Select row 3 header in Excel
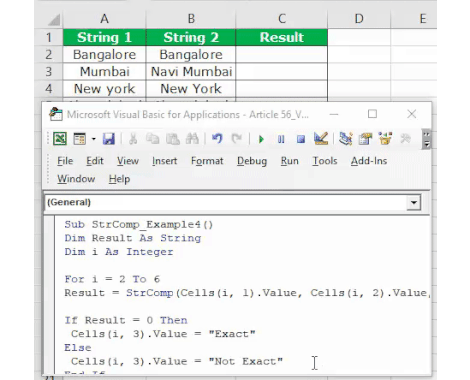The height and width of the screenshot is (380, 470). (49, 71)
